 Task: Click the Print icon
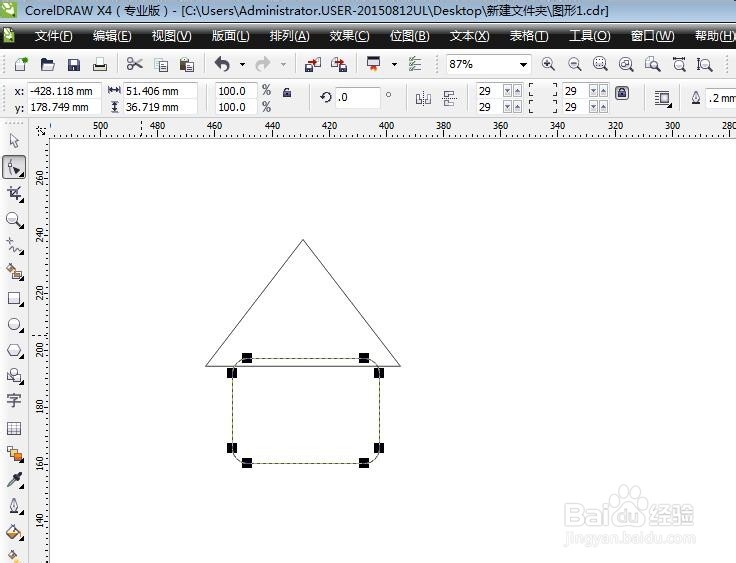point(100,65)
